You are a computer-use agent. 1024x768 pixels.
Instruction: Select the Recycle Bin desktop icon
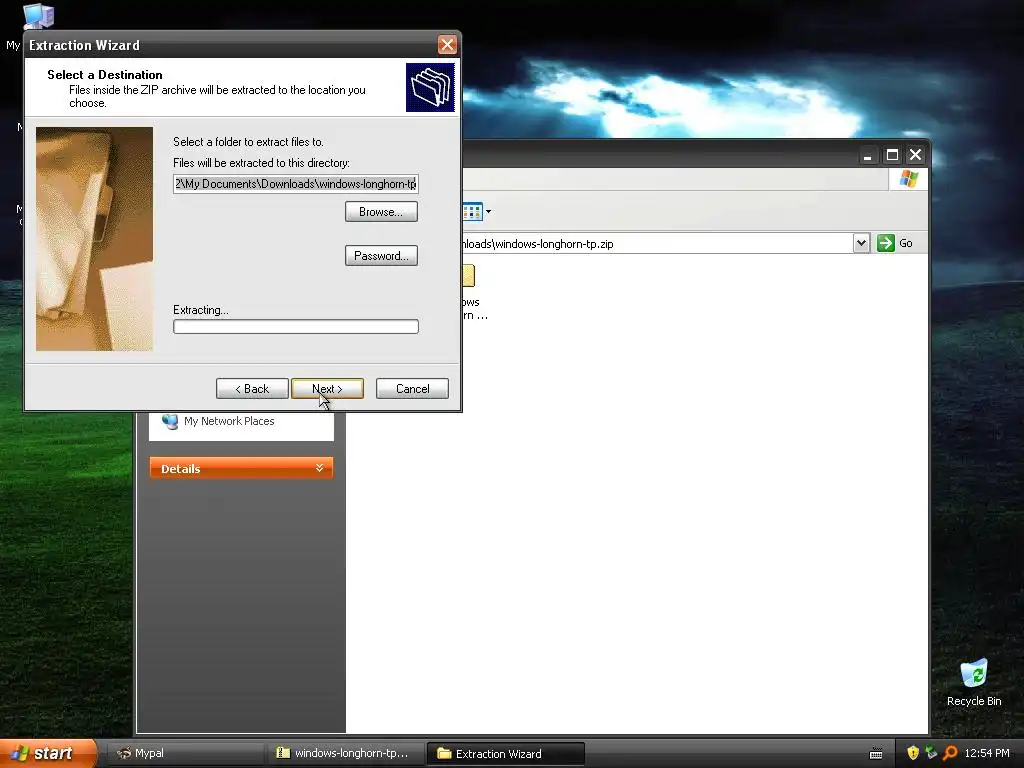tap(974, 682)
